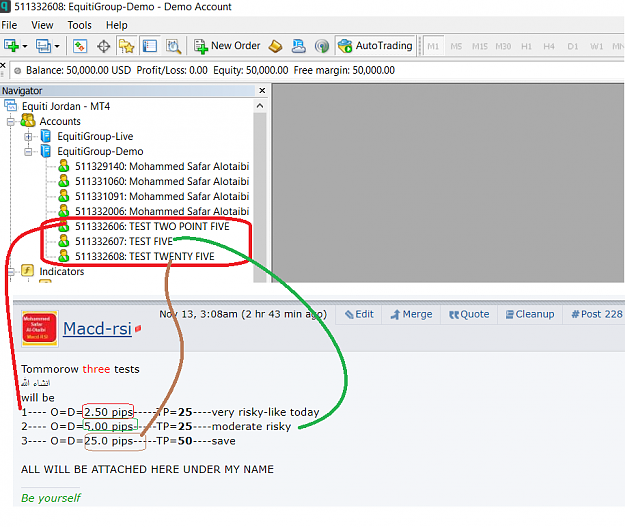Viewport: 625px width, 527px height.
Task: Select account 511332006 Mohammed Safar Alotaibi
Action: [162, 211]
